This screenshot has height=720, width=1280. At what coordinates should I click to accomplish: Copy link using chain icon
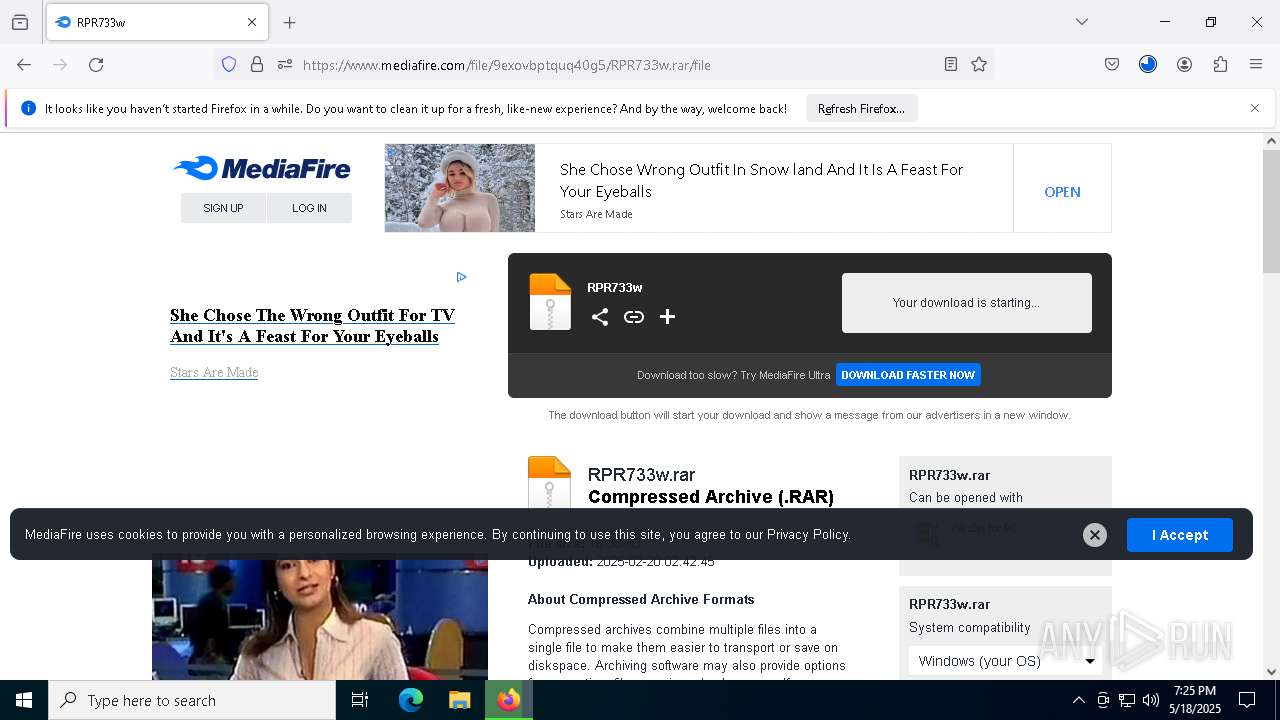click(x=634, y=317)
